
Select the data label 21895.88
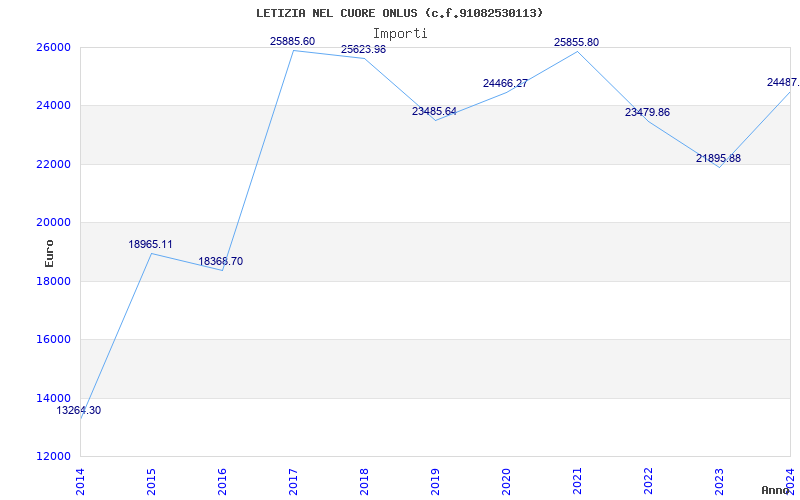coord(718,158)
